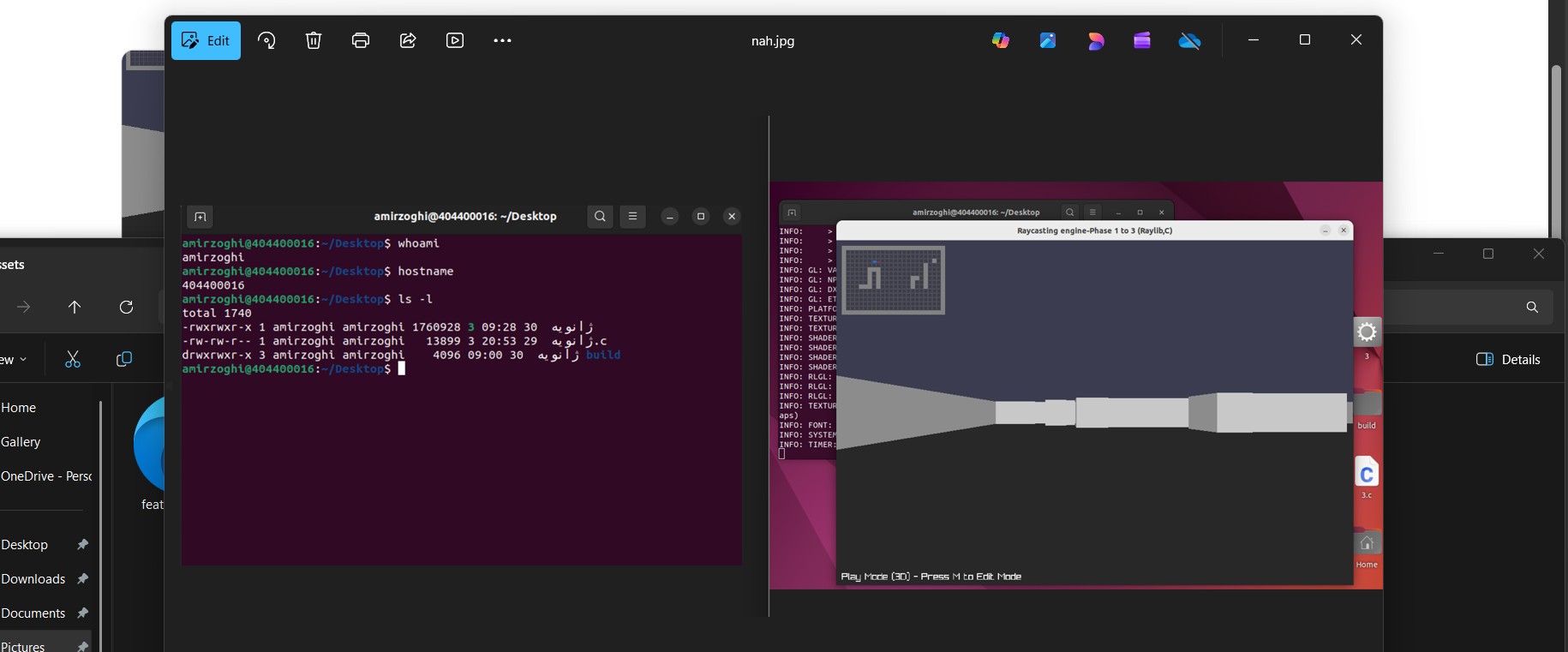This screenshot has height=652, width=1568.
Task: Click the Cut scissors icon in Explorer
Action: [x=73, y=359]
